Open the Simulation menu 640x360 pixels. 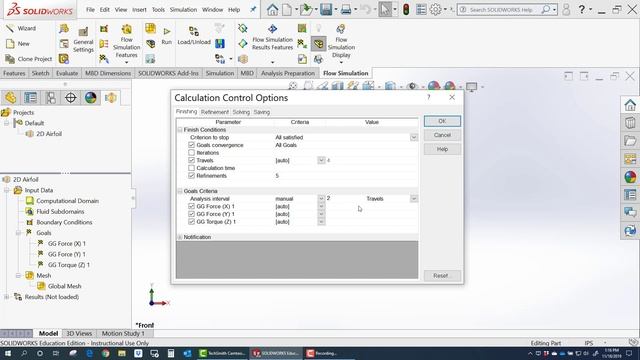click(183, 9)
